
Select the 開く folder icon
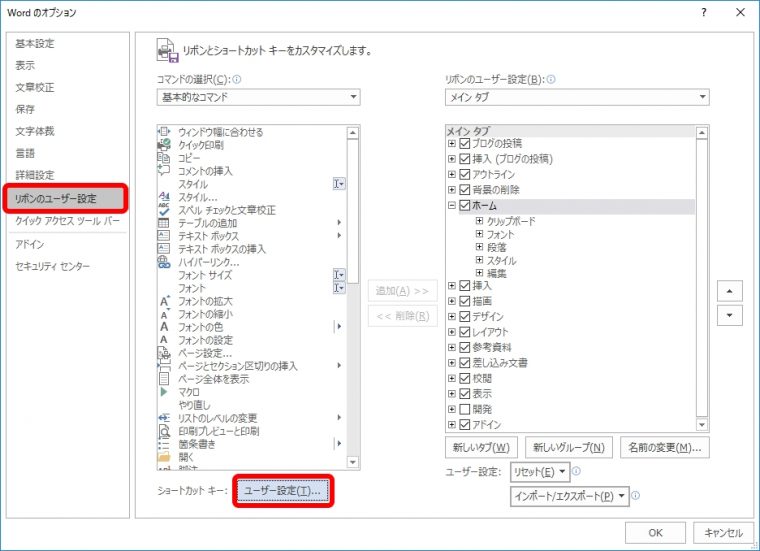(x=164, y=457)
